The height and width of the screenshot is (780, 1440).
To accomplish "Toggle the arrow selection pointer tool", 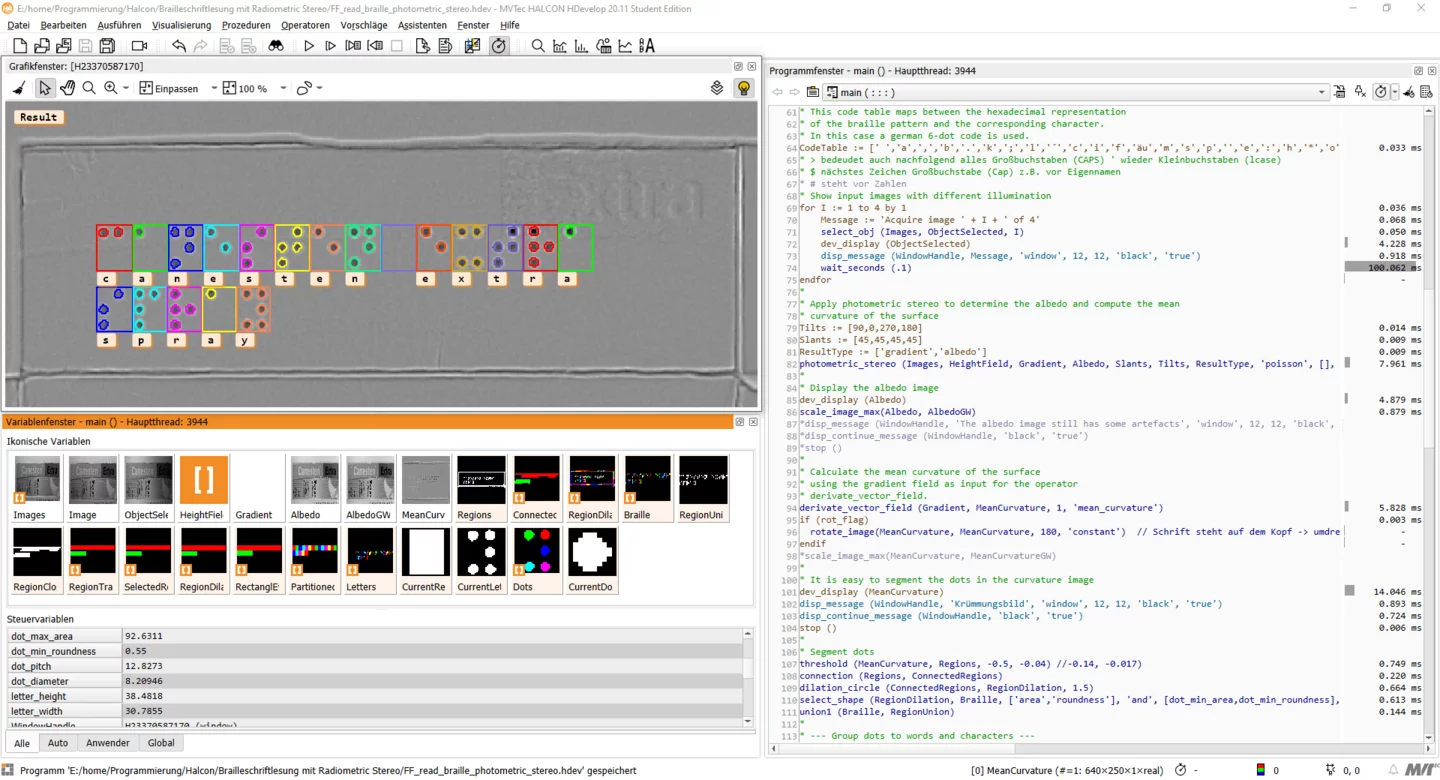I will tap(44, 88).
